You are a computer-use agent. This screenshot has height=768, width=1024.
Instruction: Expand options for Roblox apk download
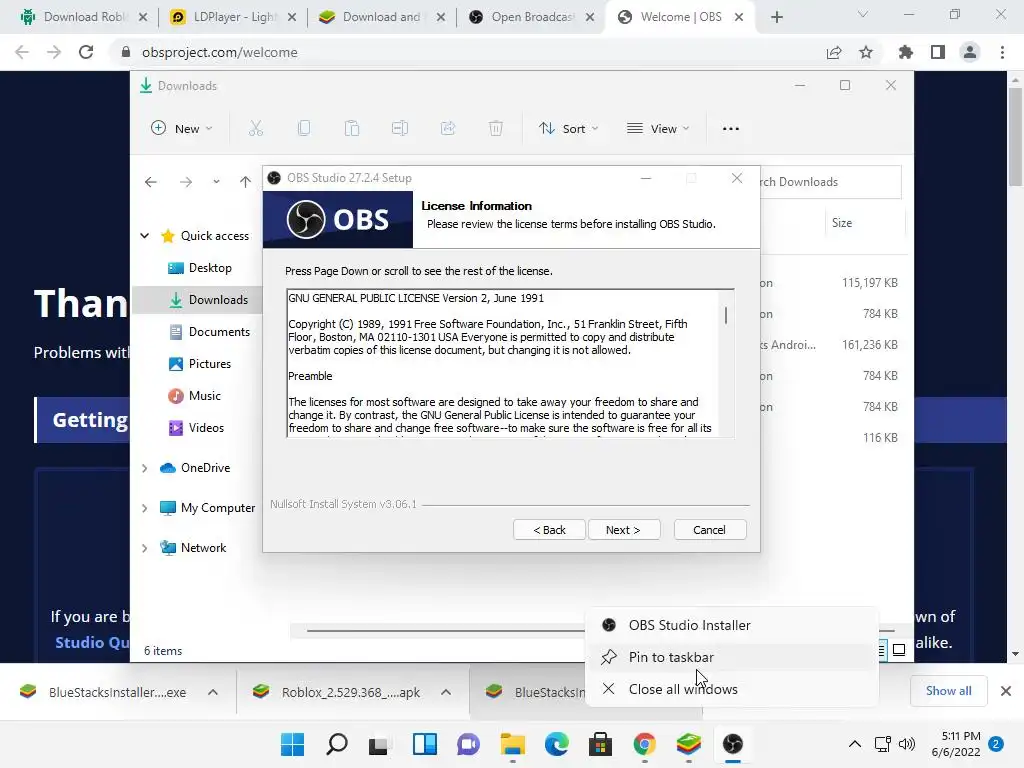coord(446,692)
